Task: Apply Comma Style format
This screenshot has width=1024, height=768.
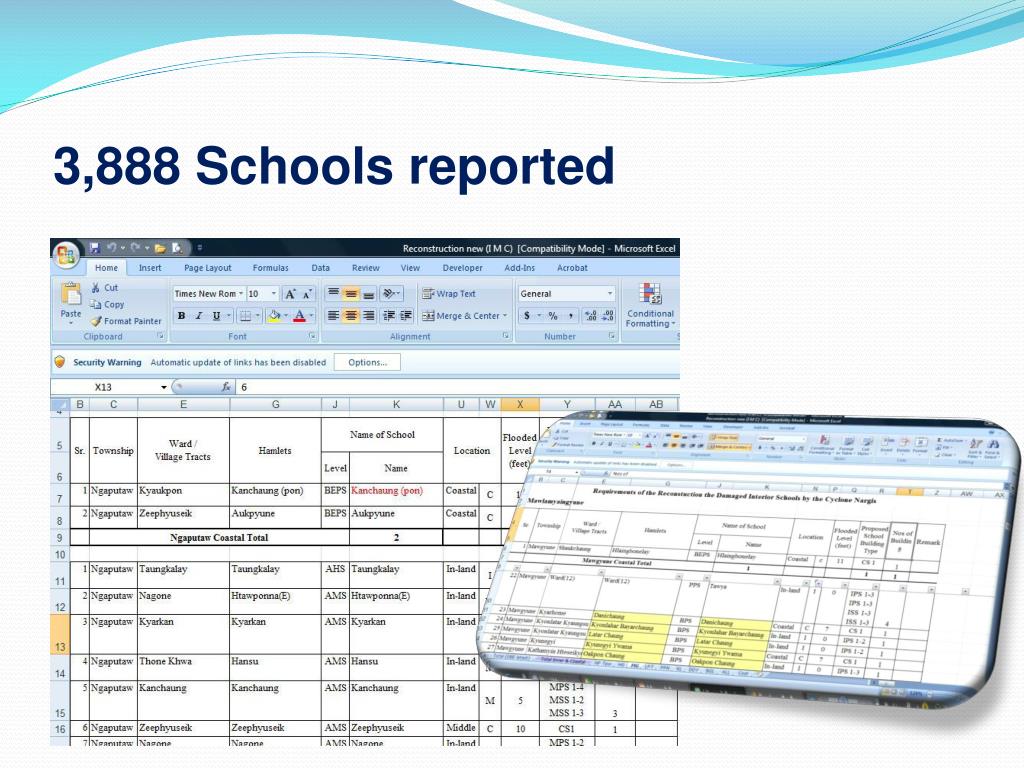Action: tap(571, 316)
